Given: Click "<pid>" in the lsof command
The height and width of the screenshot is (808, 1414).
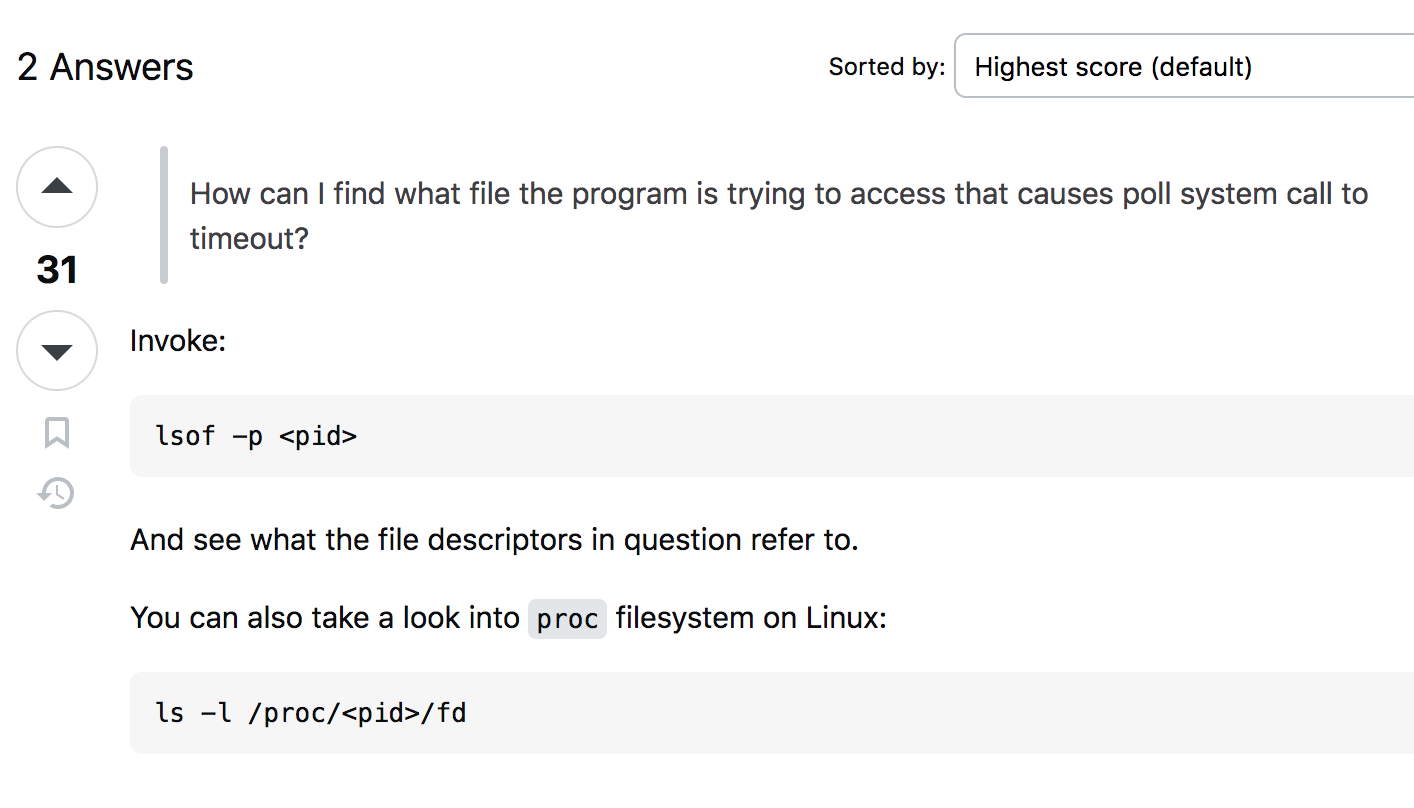Looking at the screenshot, I should tap(318, 436).
